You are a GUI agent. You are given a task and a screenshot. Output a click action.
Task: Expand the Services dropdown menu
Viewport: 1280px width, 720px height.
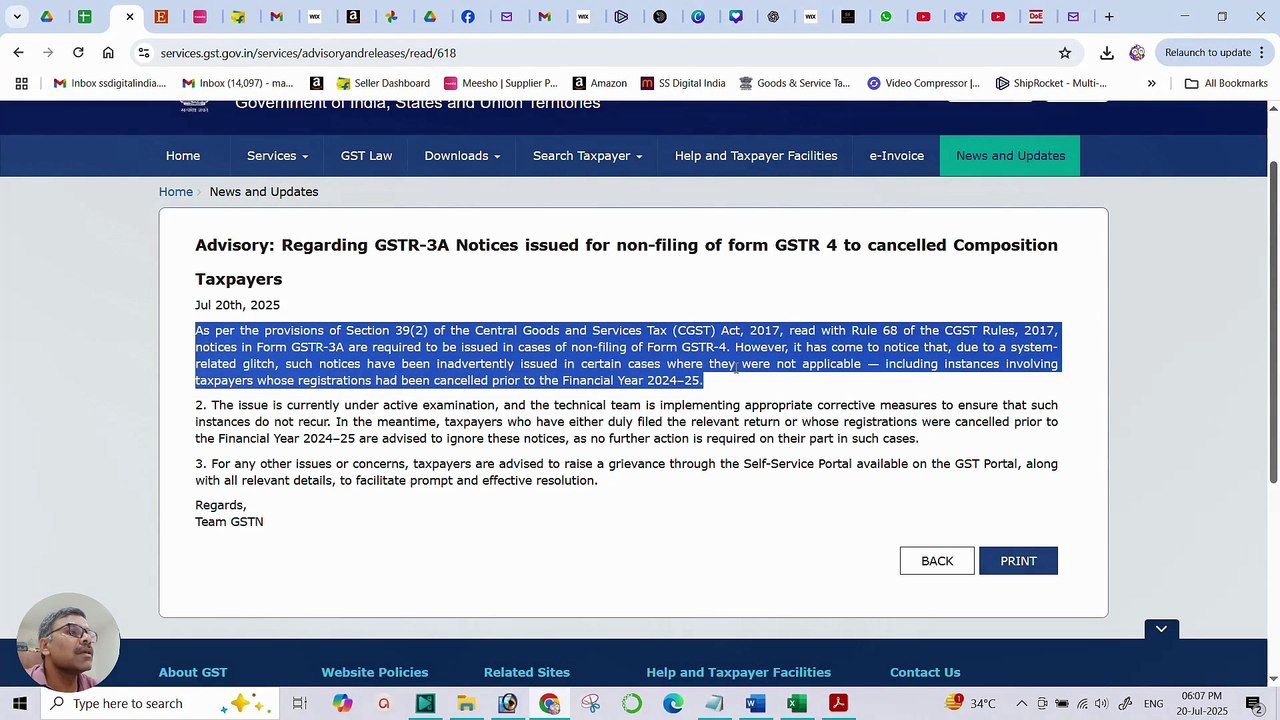point(277,156)
